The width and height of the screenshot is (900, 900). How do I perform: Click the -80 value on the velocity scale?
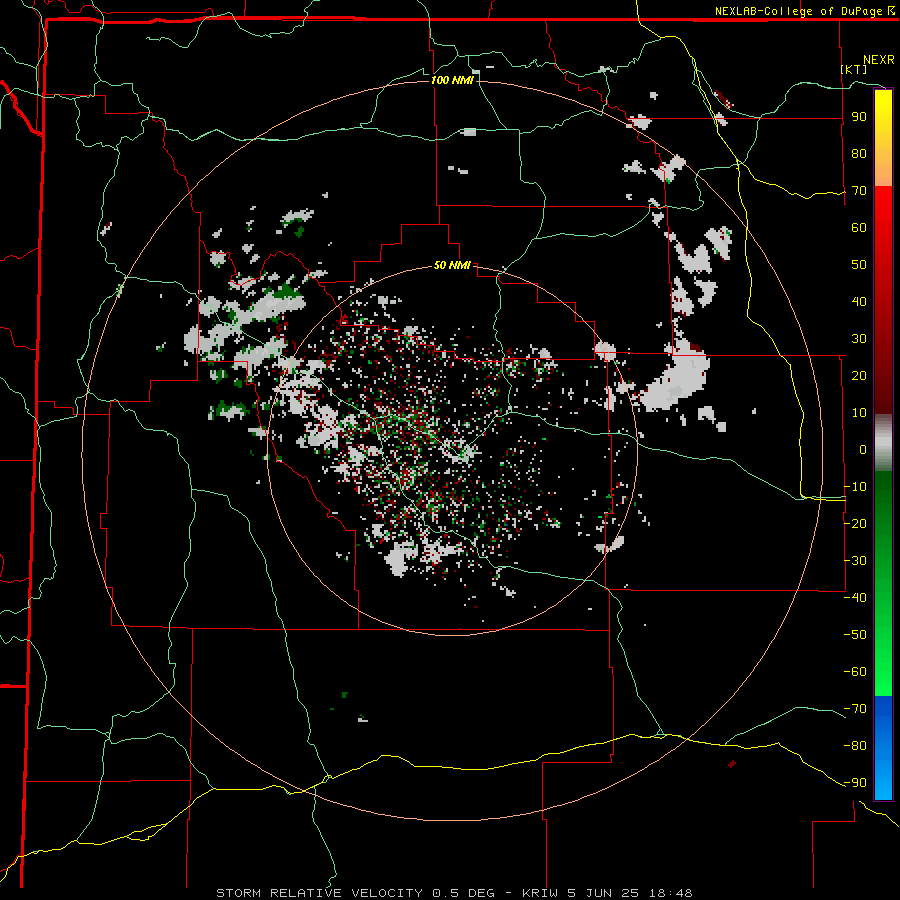point(855,746)
